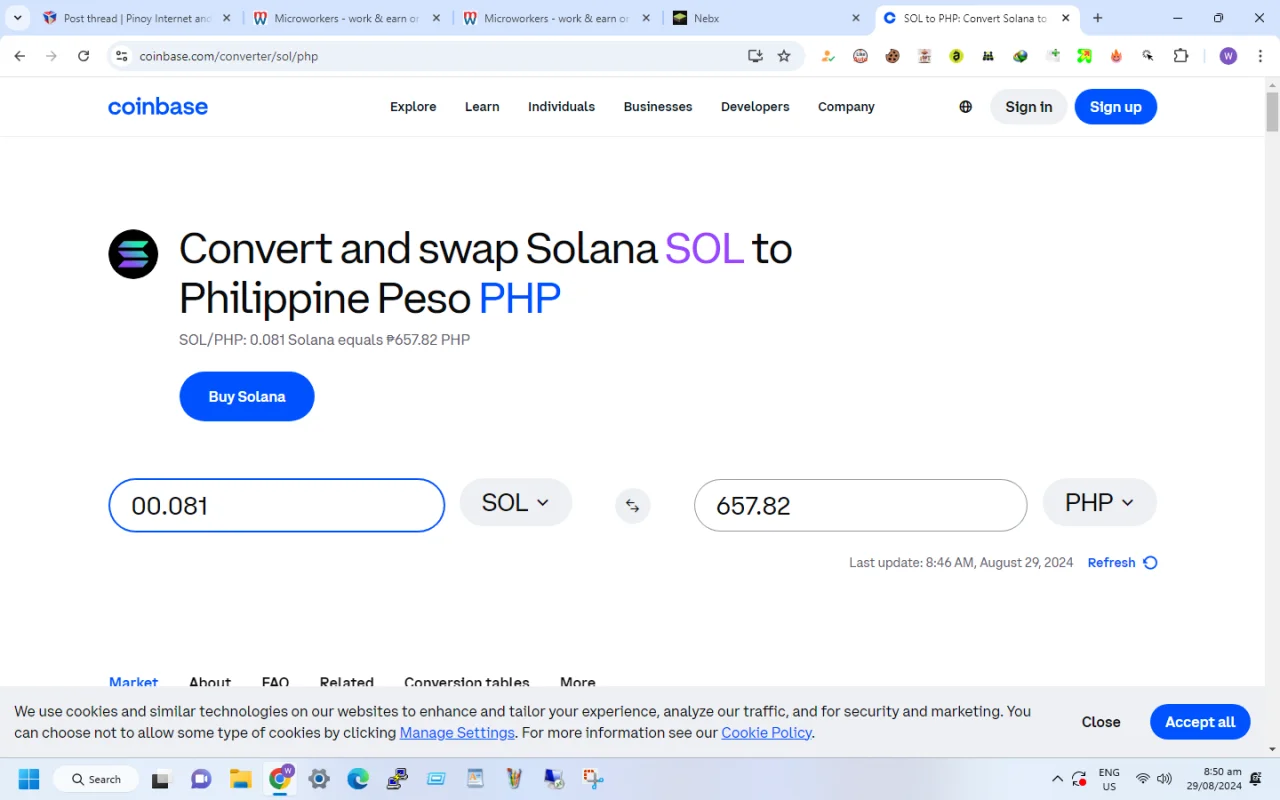
Task: Go back to previous page
Action: (20, 56)
